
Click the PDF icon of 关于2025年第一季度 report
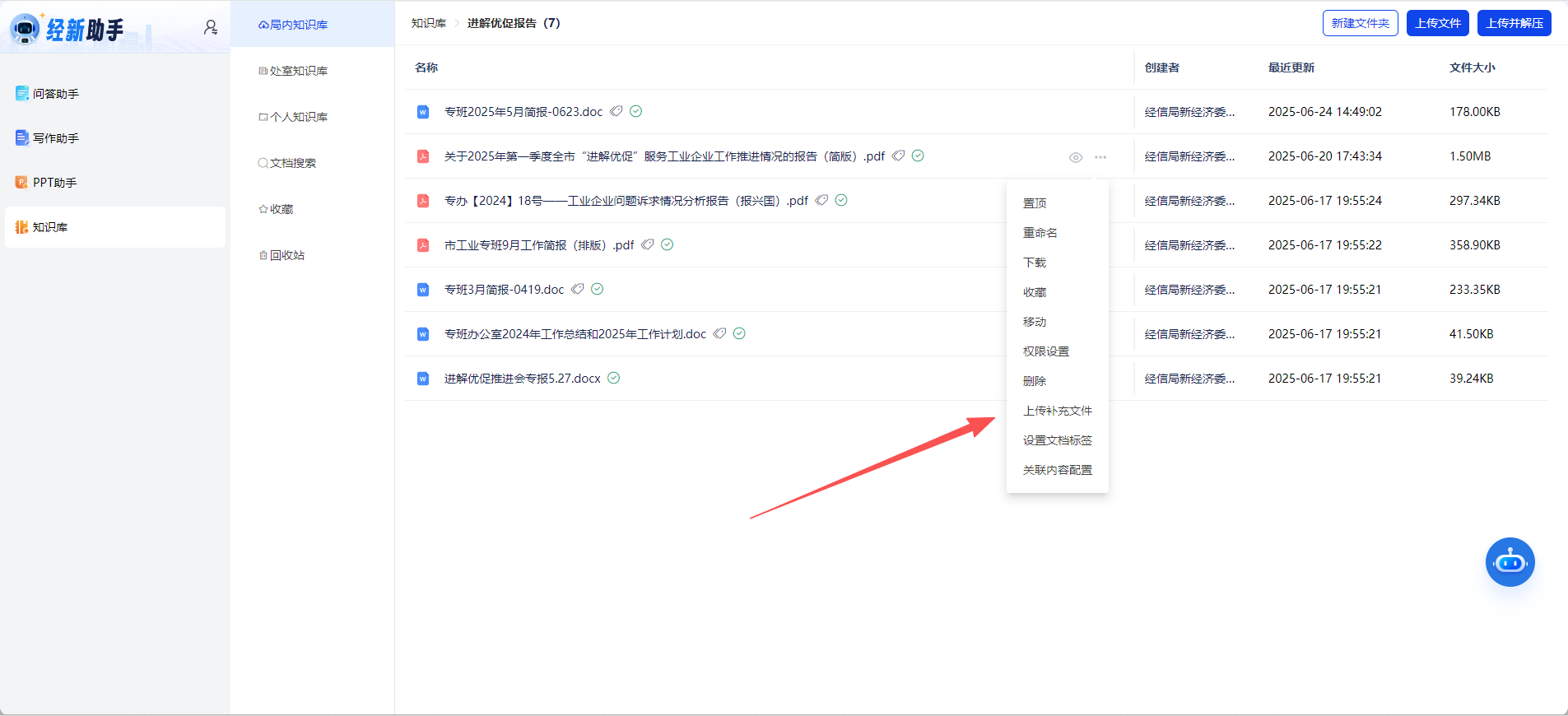point(423,156)
